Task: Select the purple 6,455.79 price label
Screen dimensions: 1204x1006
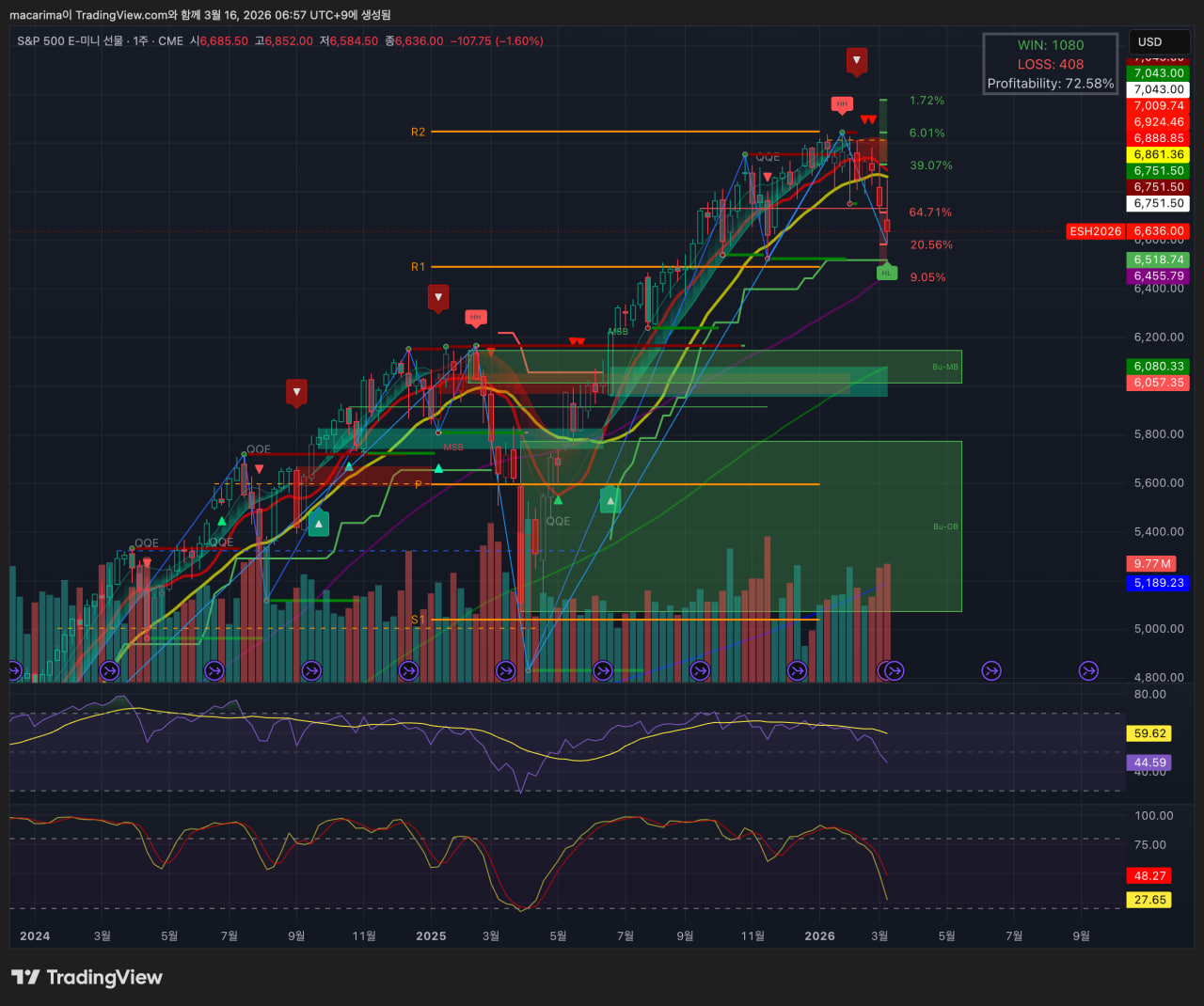Action: click(x=1158, y=276)
